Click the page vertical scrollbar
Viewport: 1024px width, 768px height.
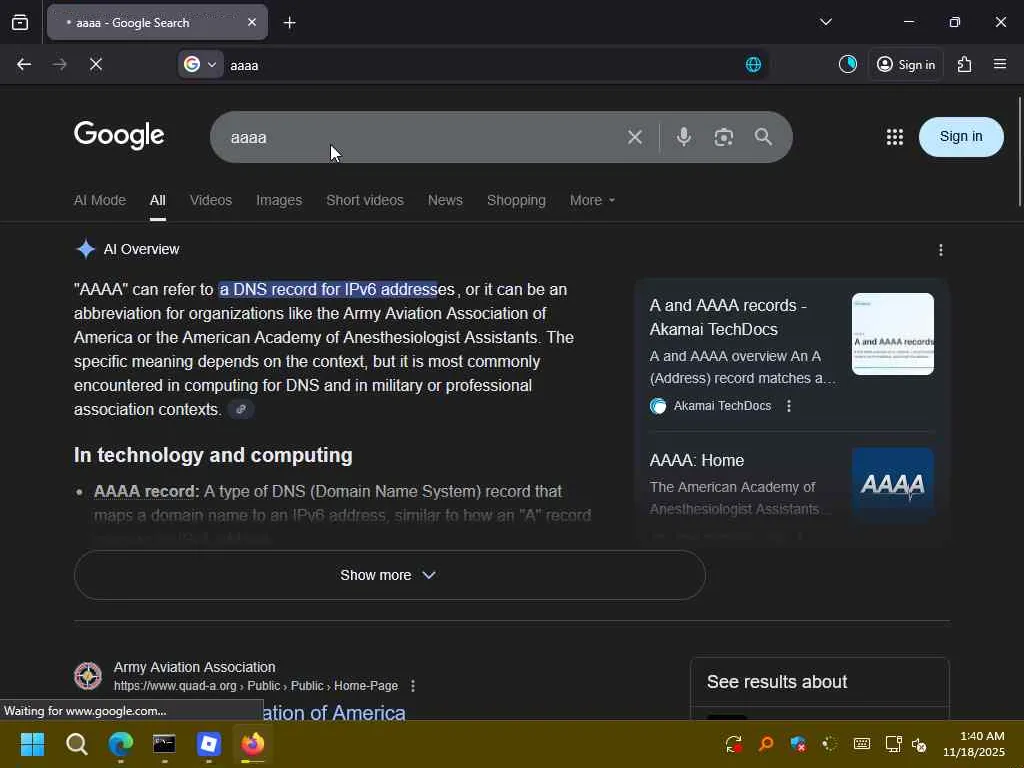pos(1019,152)
